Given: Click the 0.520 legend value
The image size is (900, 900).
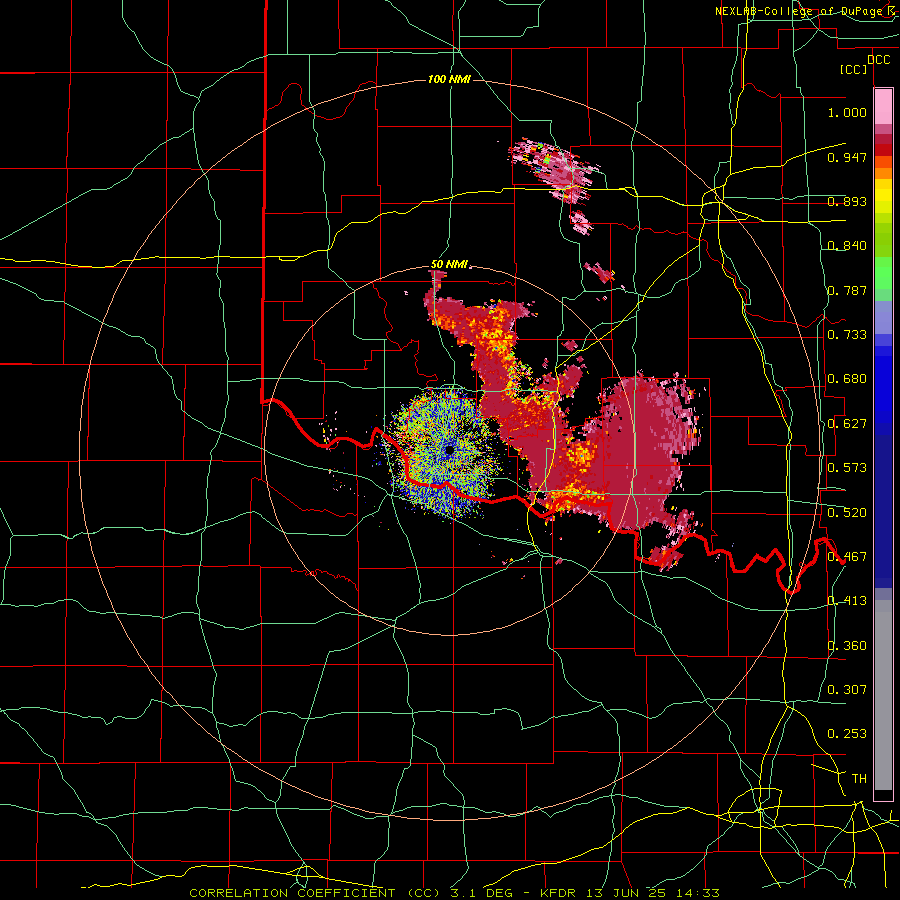Looking at the screenshot, I should 847,513.
